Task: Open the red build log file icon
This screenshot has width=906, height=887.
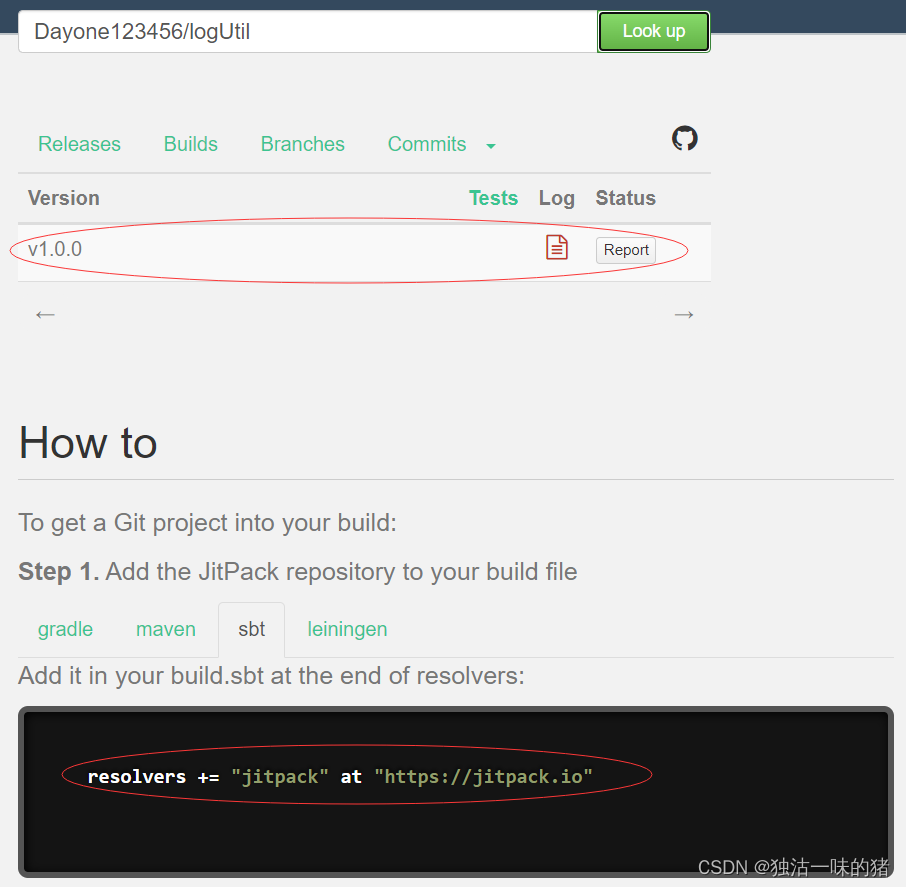Action: click(557, 247)
